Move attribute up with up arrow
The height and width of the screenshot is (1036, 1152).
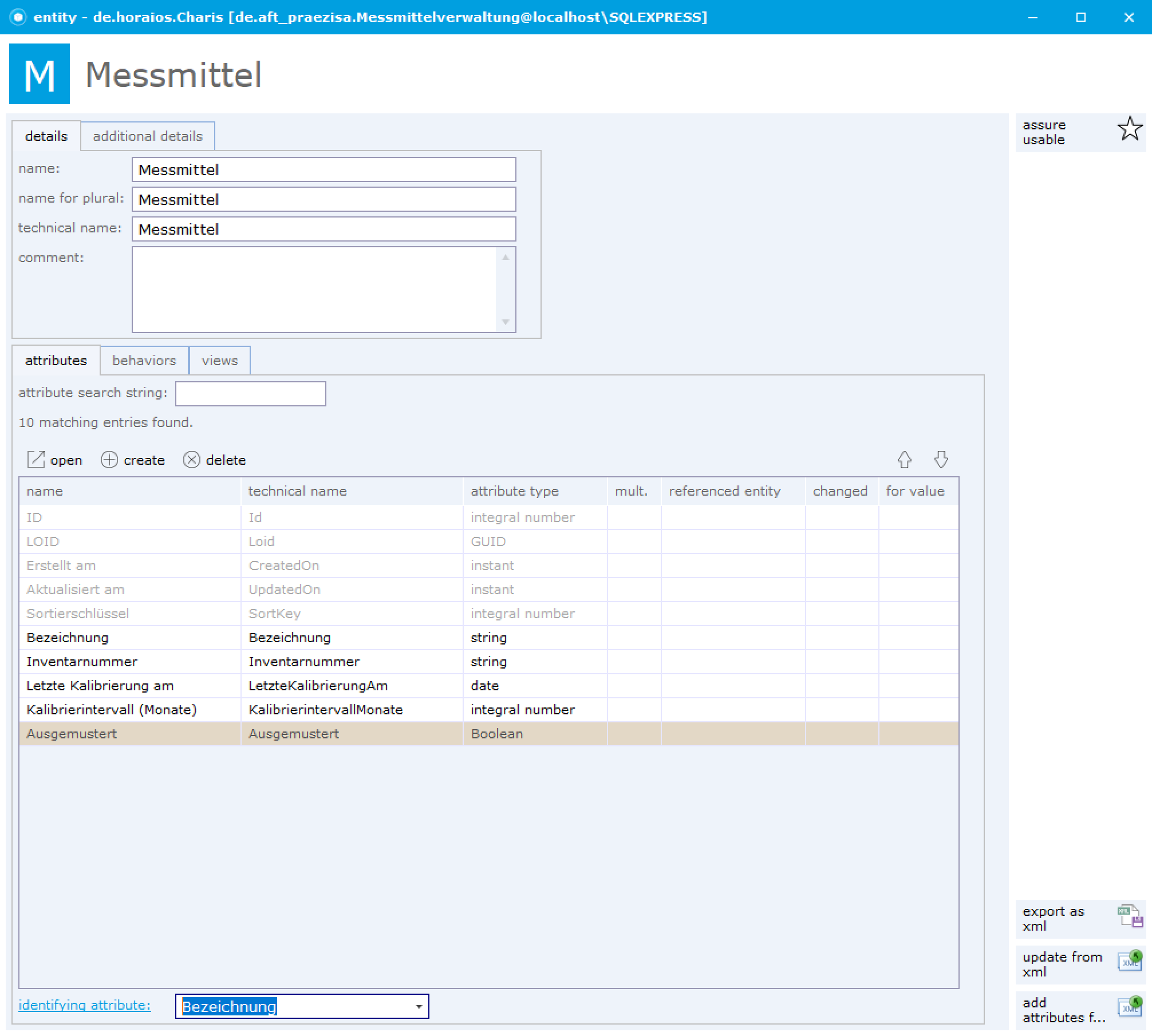[x=904, y=460]
